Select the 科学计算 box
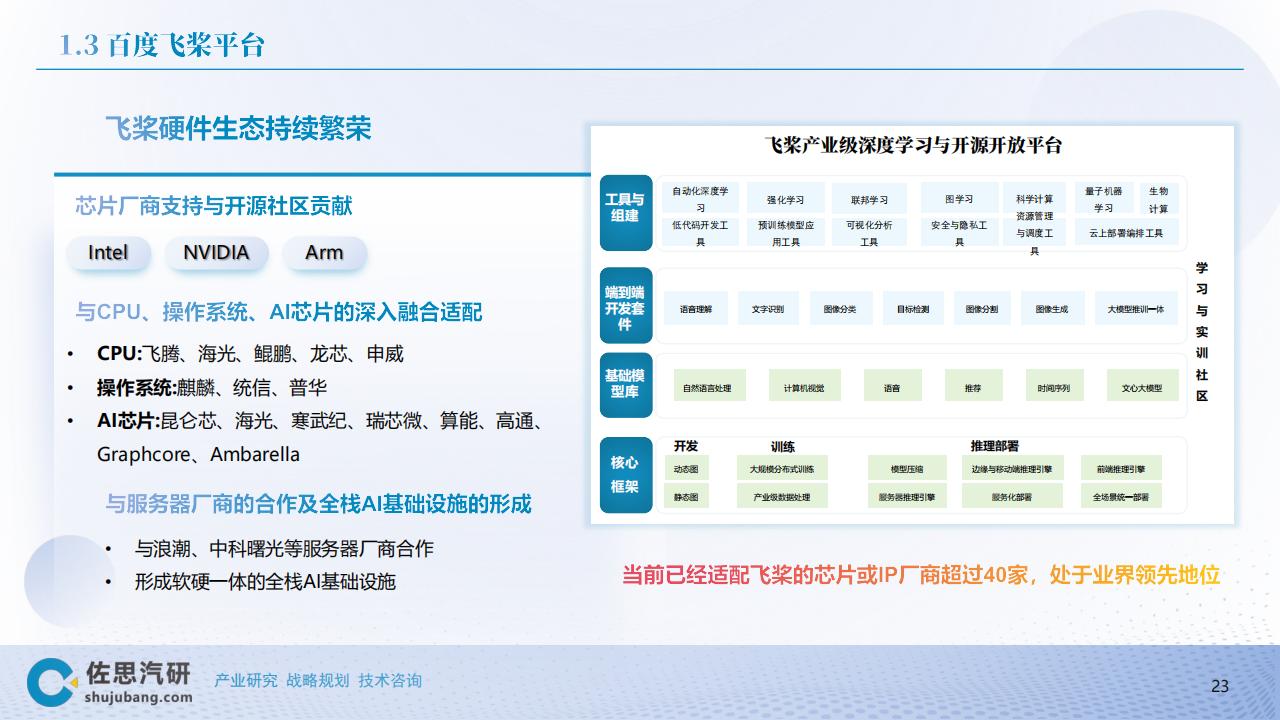The image size is (1280, 720). 1034,199
